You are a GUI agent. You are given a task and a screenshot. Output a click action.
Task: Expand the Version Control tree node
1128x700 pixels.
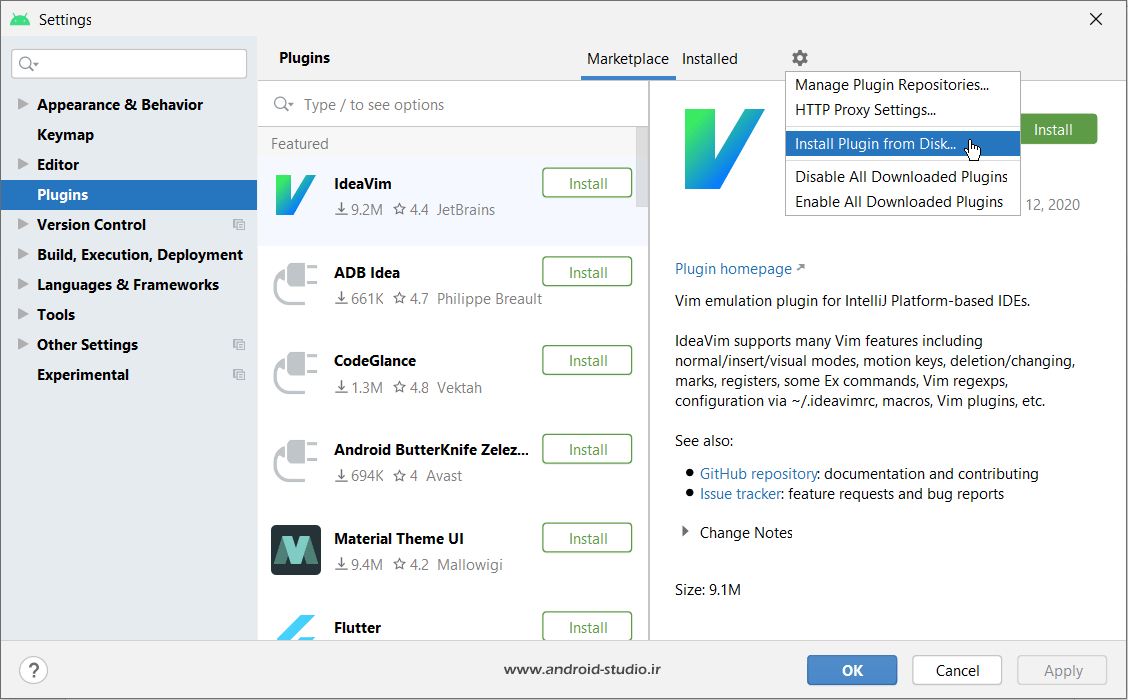23,225
